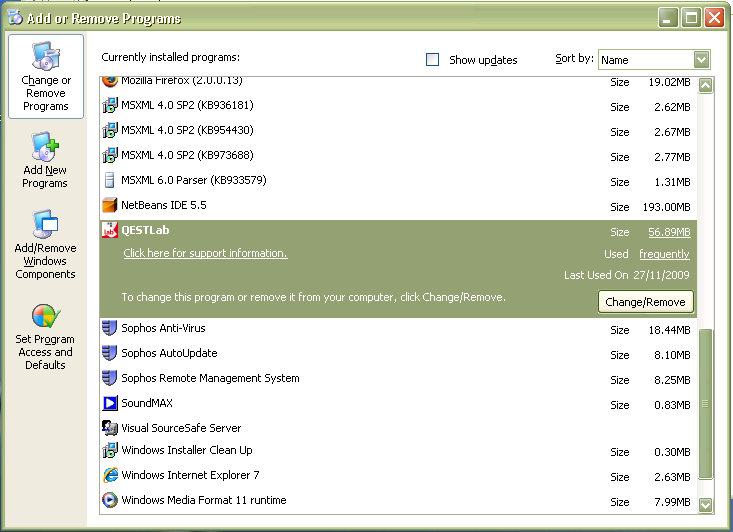Click the Change/Remove button for QESTLab
The height and width of the screenshot is (532, 733).
pos(645,302)
